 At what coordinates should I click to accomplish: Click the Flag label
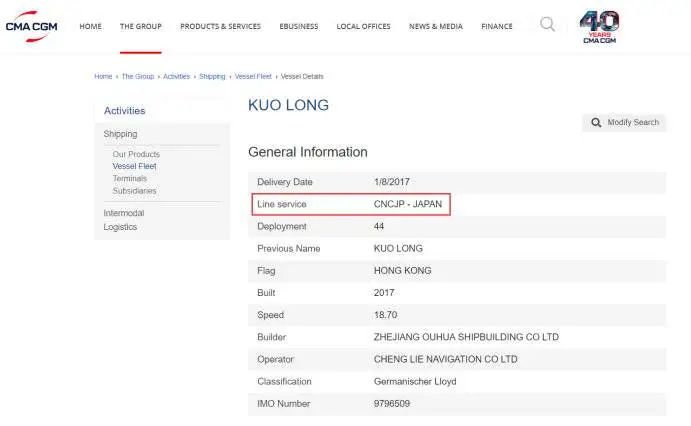click(266, 270)
